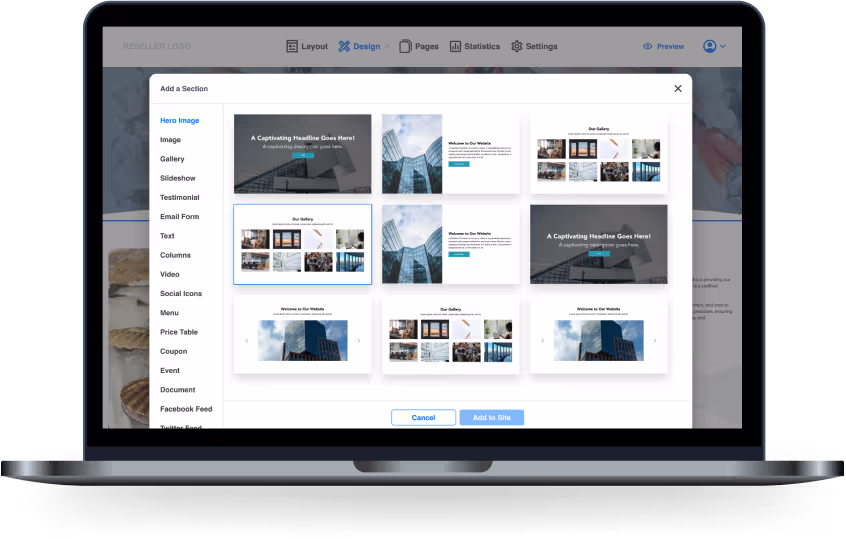
Task: Choose the highlighted second-row Our Gallery template
Action: tap(303, 244)
